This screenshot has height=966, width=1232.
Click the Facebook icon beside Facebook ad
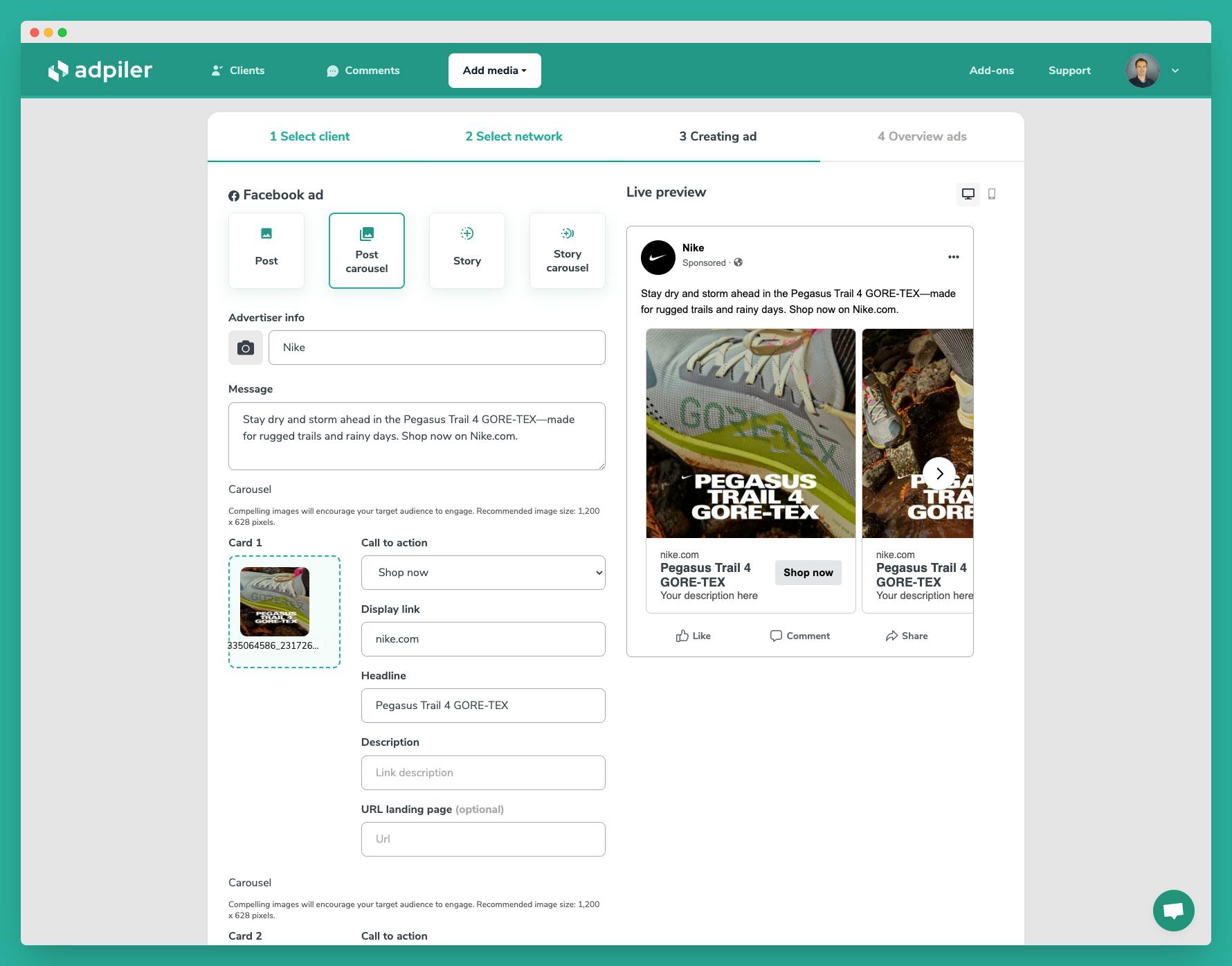tap(234, 196)
